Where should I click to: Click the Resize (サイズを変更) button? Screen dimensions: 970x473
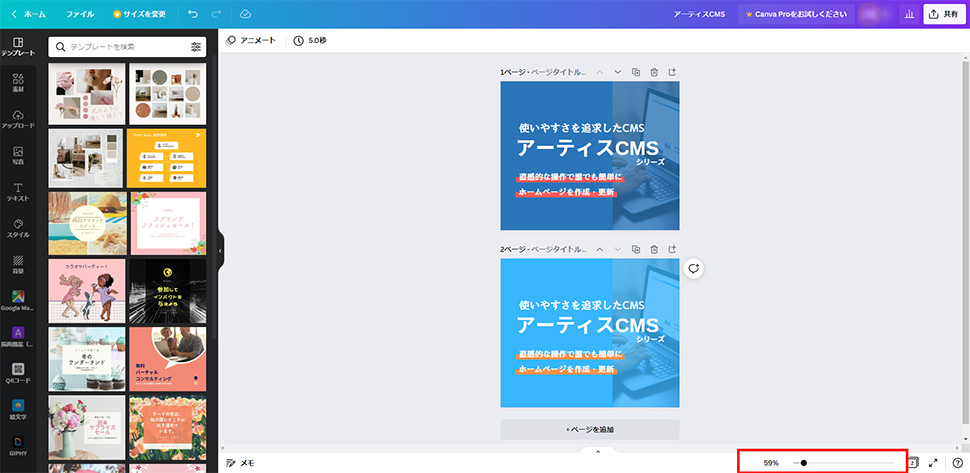coord(139,14)
